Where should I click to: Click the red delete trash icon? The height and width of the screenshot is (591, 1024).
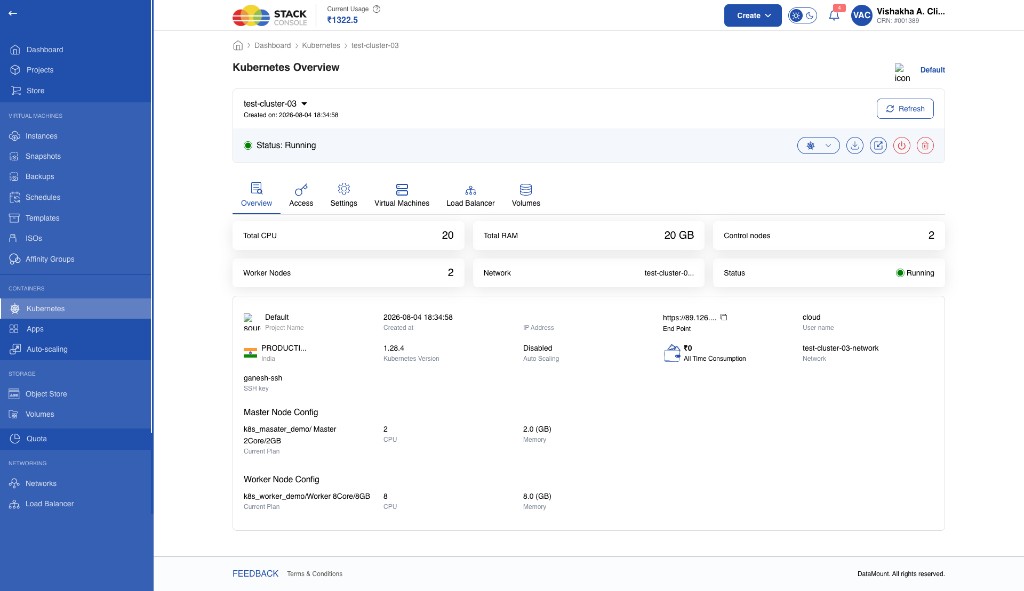(925, 146)
